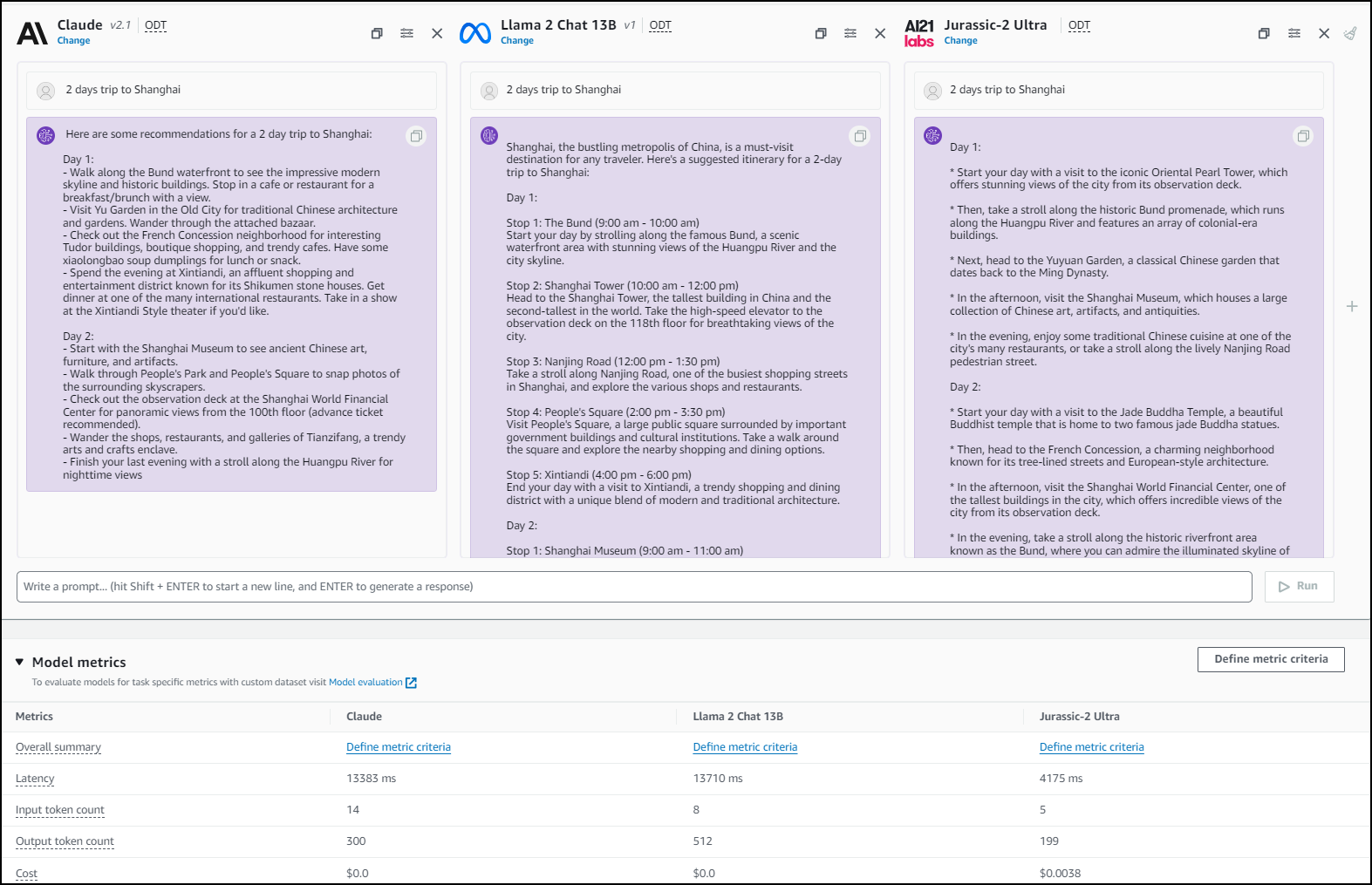Click the duplicate icon for Jurassic-2 Ultra
Viewport: 1372px width, 885px height.
coord(1264,33)
